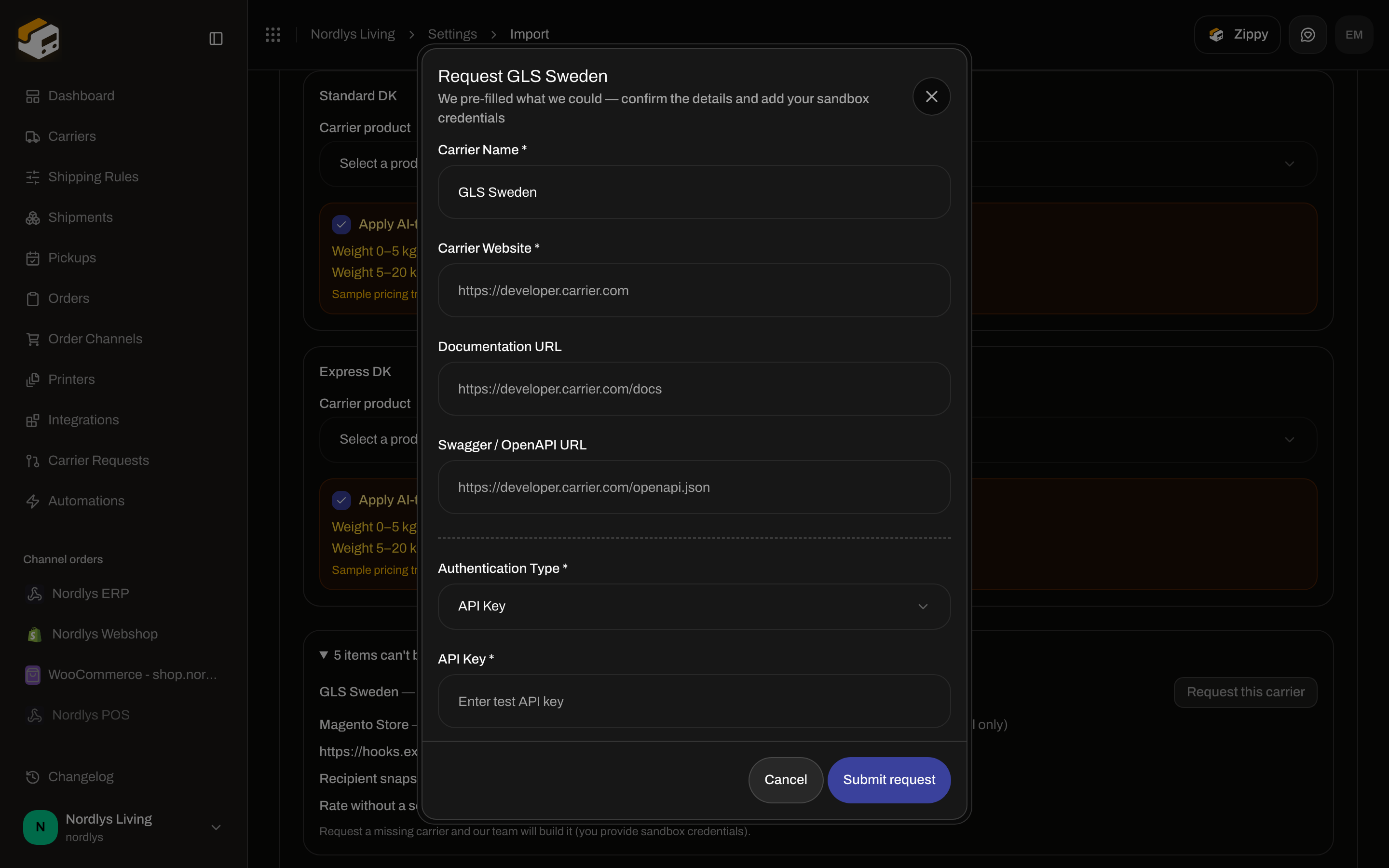This screenshot has width=1389, height=868.
Task: Open the Shipments boxes icon
Action: point(33,217)
